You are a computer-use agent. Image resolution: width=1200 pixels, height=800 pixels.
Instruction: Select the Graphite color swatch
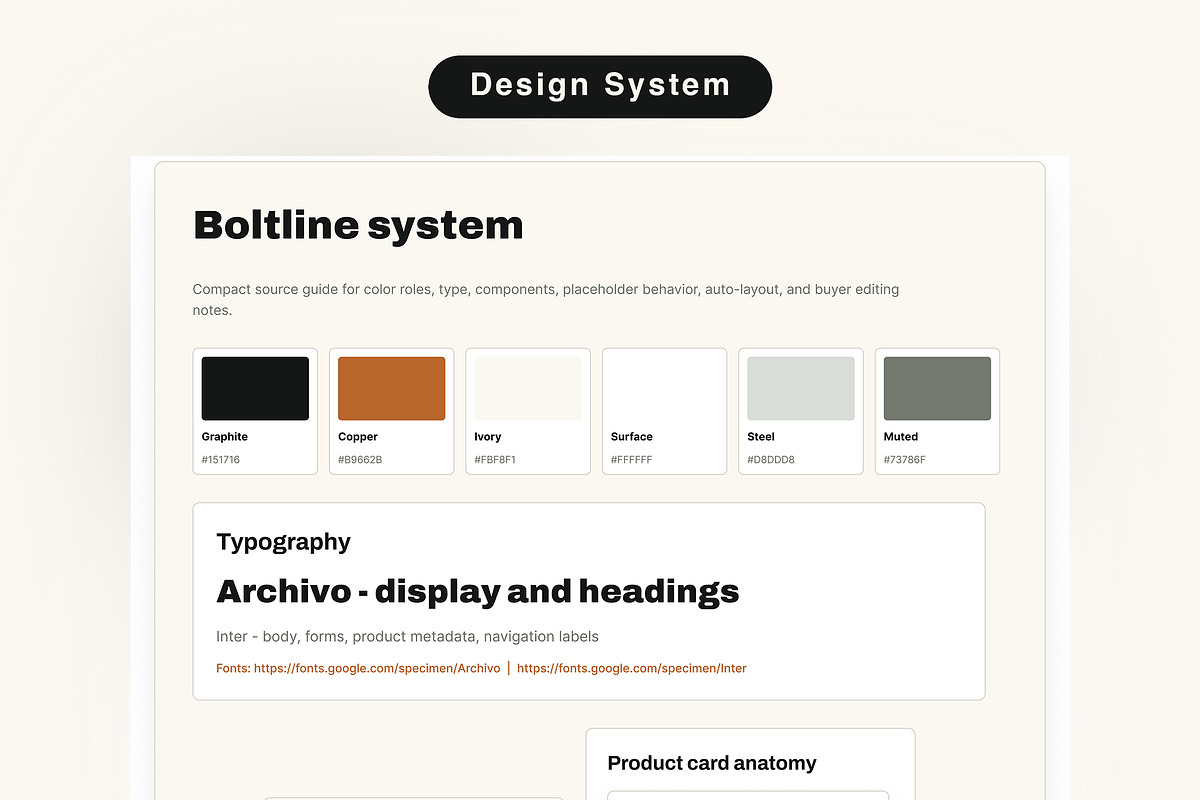(x=255, y=388)
